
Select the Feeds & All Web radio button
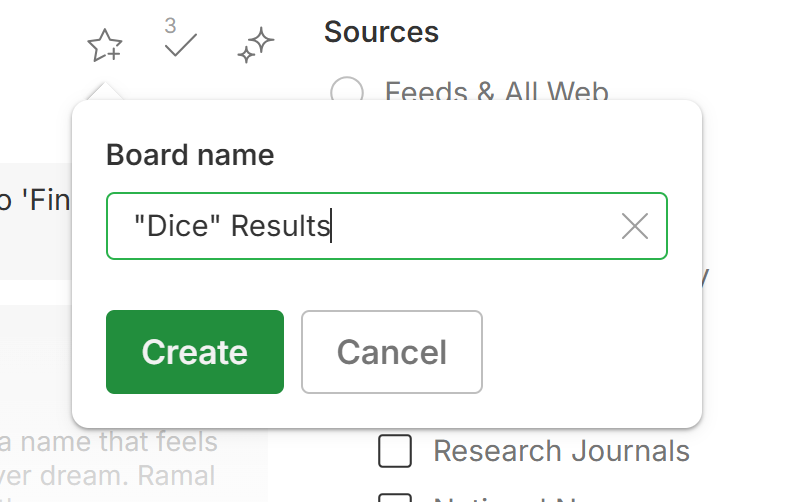click(x=347, y=94)
